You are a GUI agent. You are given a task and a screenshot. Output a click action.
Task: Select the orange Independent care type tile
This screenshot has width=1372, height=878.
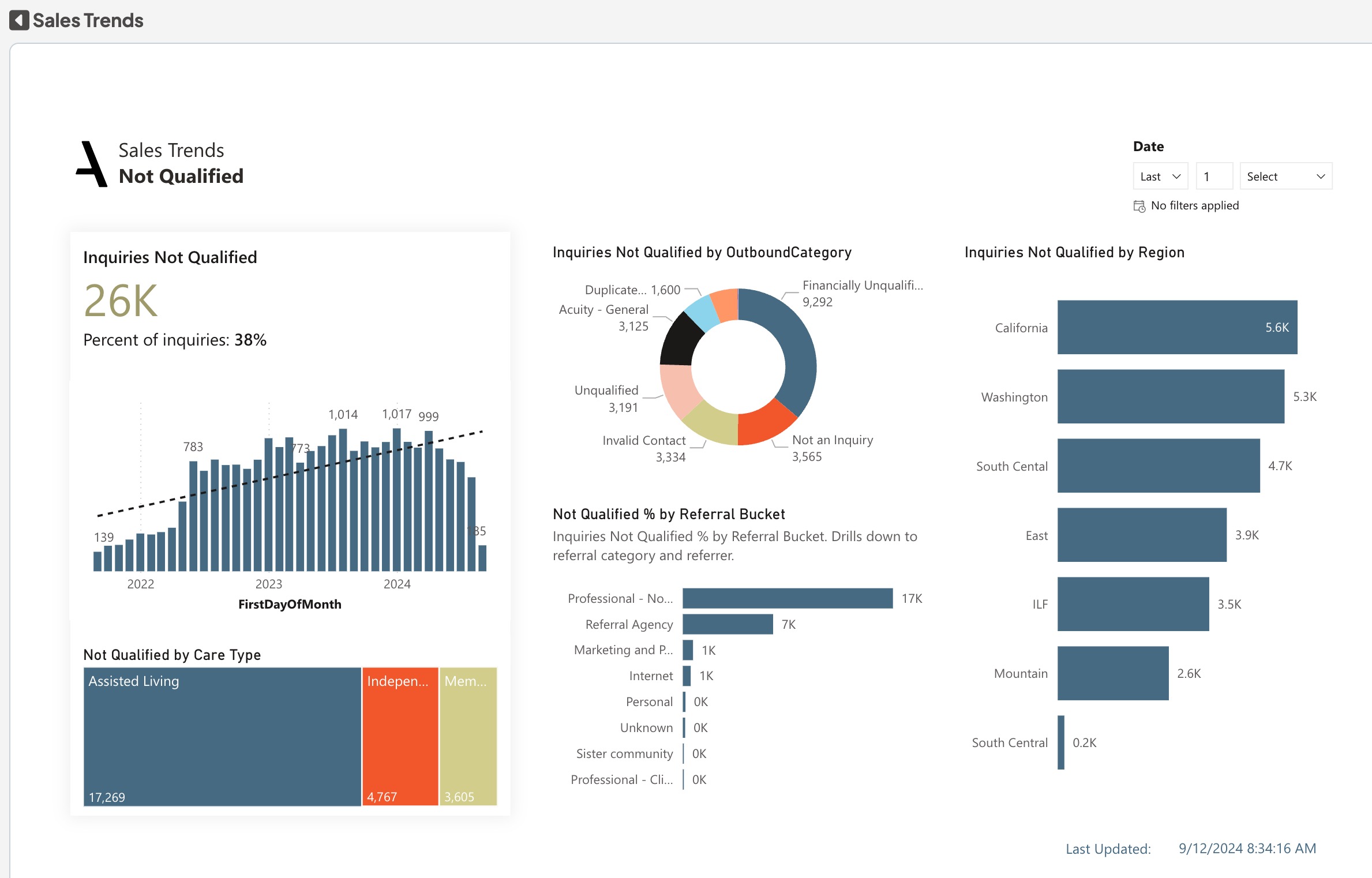click(400, 737)
